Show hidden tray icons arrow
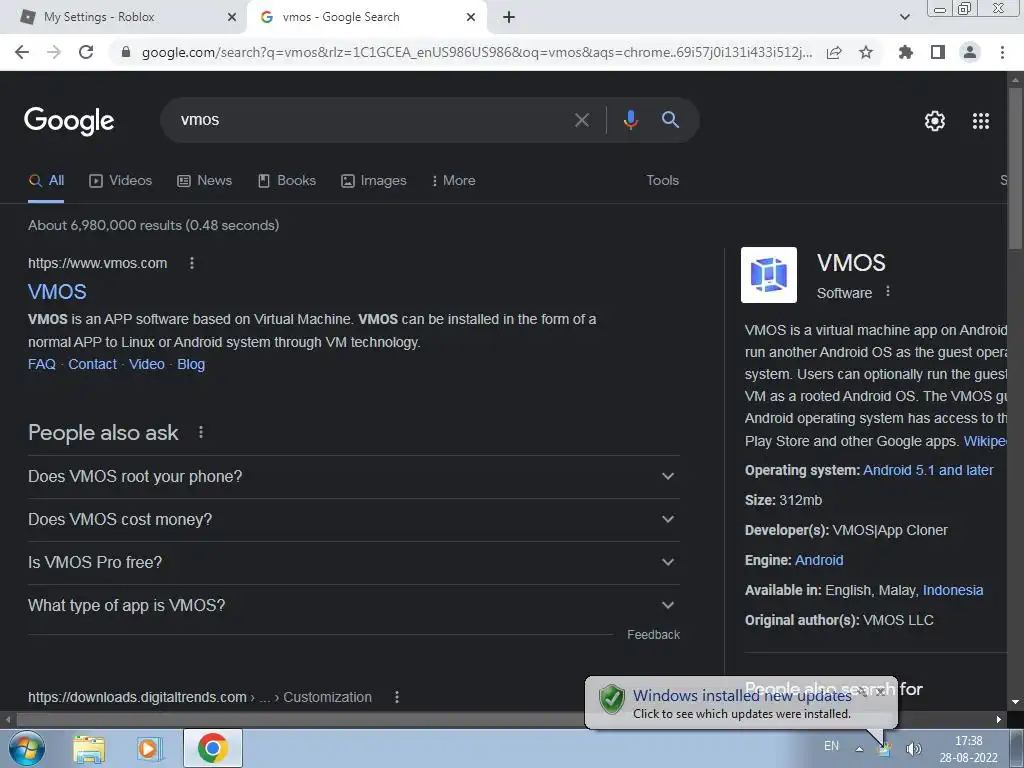The height and width of the screenshot is (768, 1024). (859, 749)
